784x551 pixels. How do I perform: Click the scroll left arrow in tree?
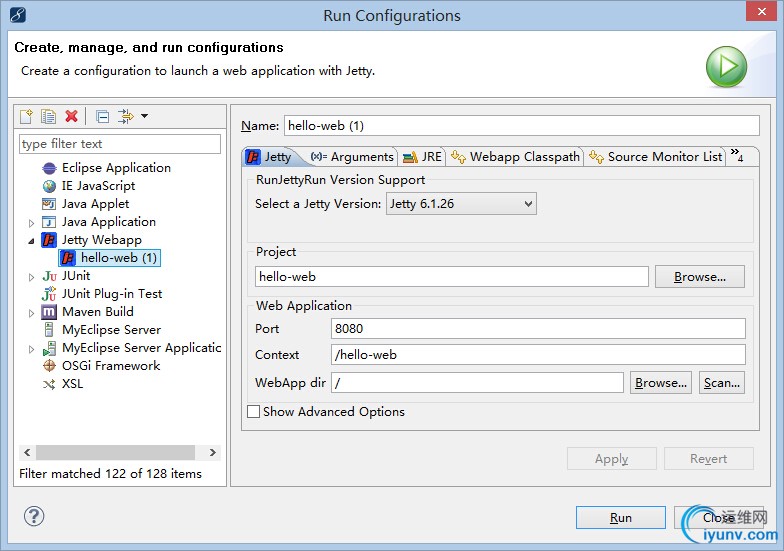pos(27,452)
